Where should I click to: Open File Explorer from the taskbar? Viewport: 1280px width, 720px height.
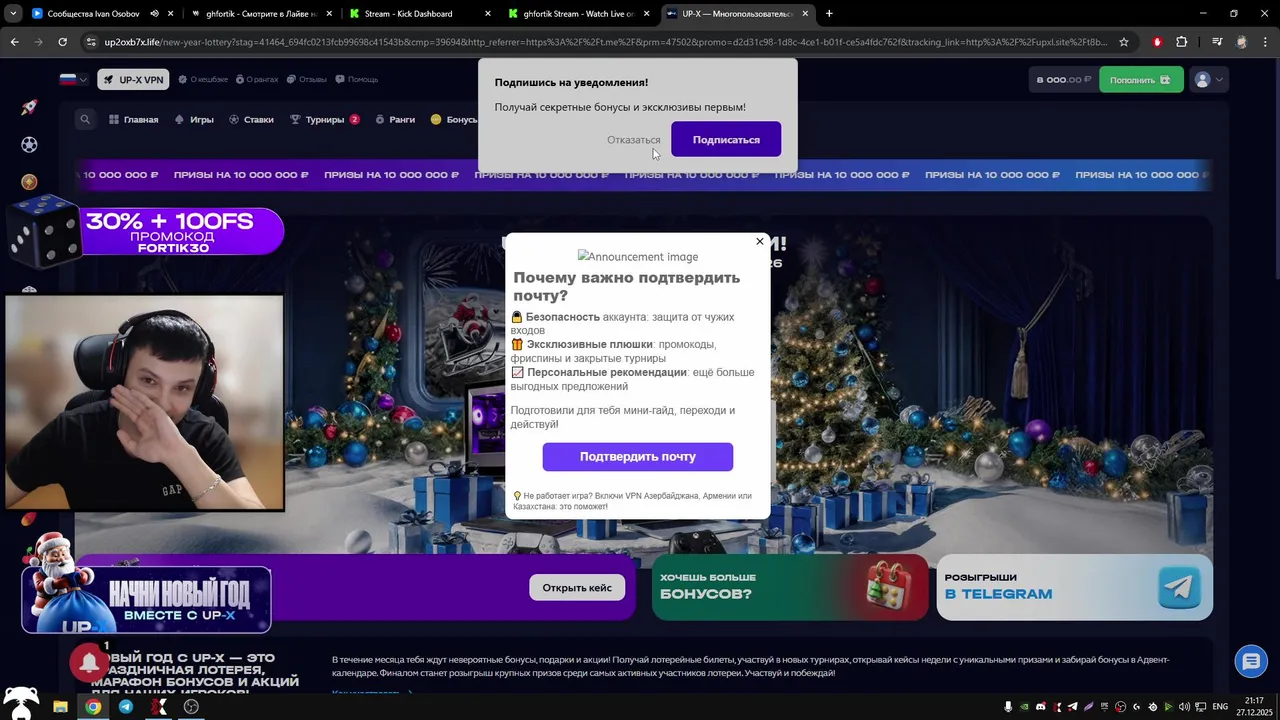[60, 707]
